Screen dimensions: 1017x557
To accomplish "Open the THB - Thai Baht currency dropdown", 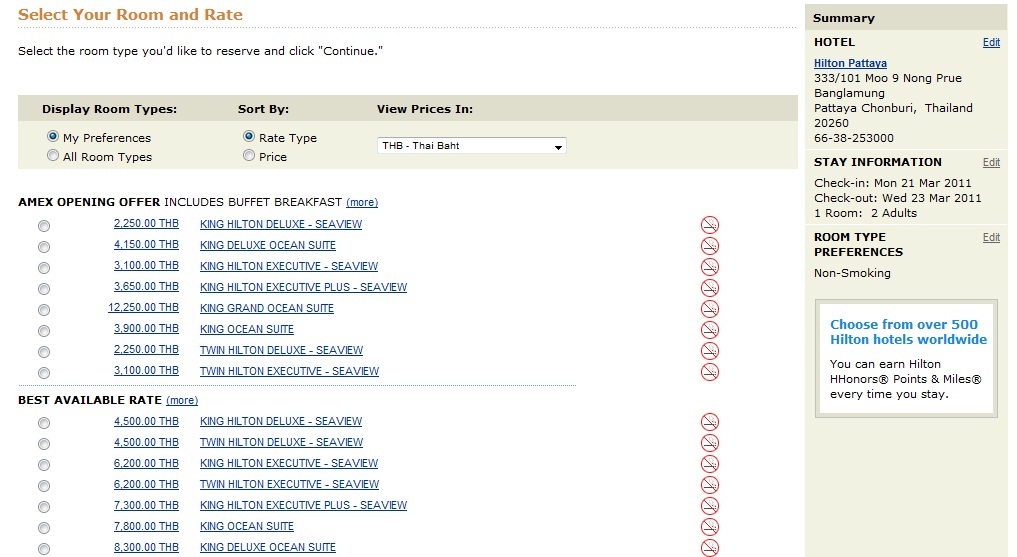I will click(472, 146).
